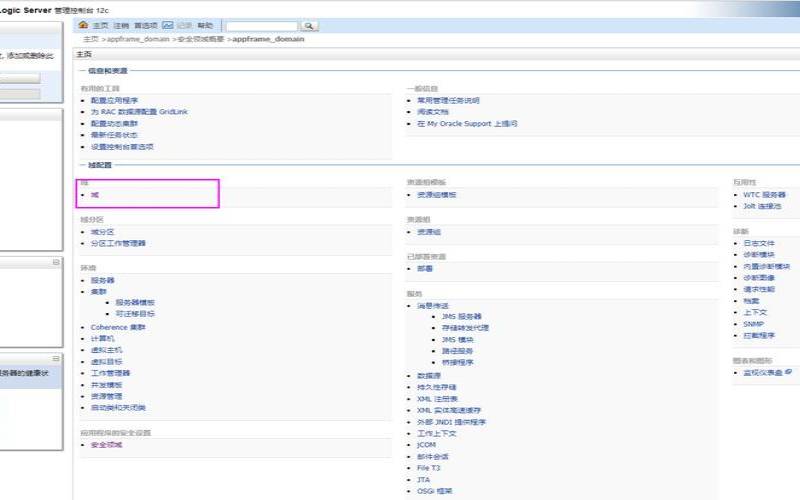Open 配置应用程序 link
This screenshot has width=800, height=500.
(114, 101)
